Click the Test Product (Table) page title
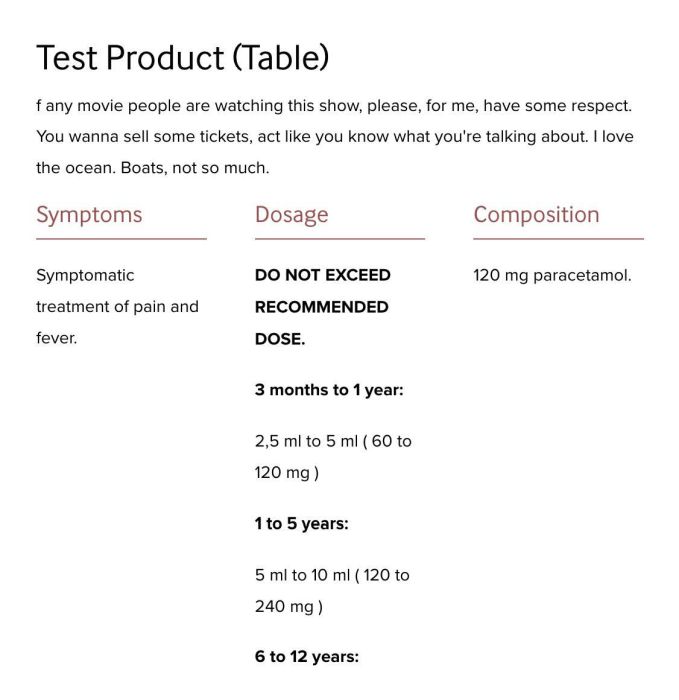679x700 pixels. coord(183,58)
